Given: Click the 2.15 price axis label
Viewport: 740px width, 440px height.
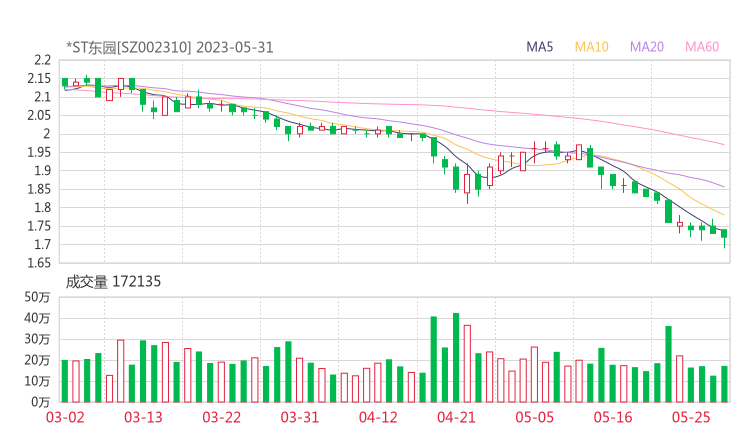Looking at the screenshot, I should (39, 78).
